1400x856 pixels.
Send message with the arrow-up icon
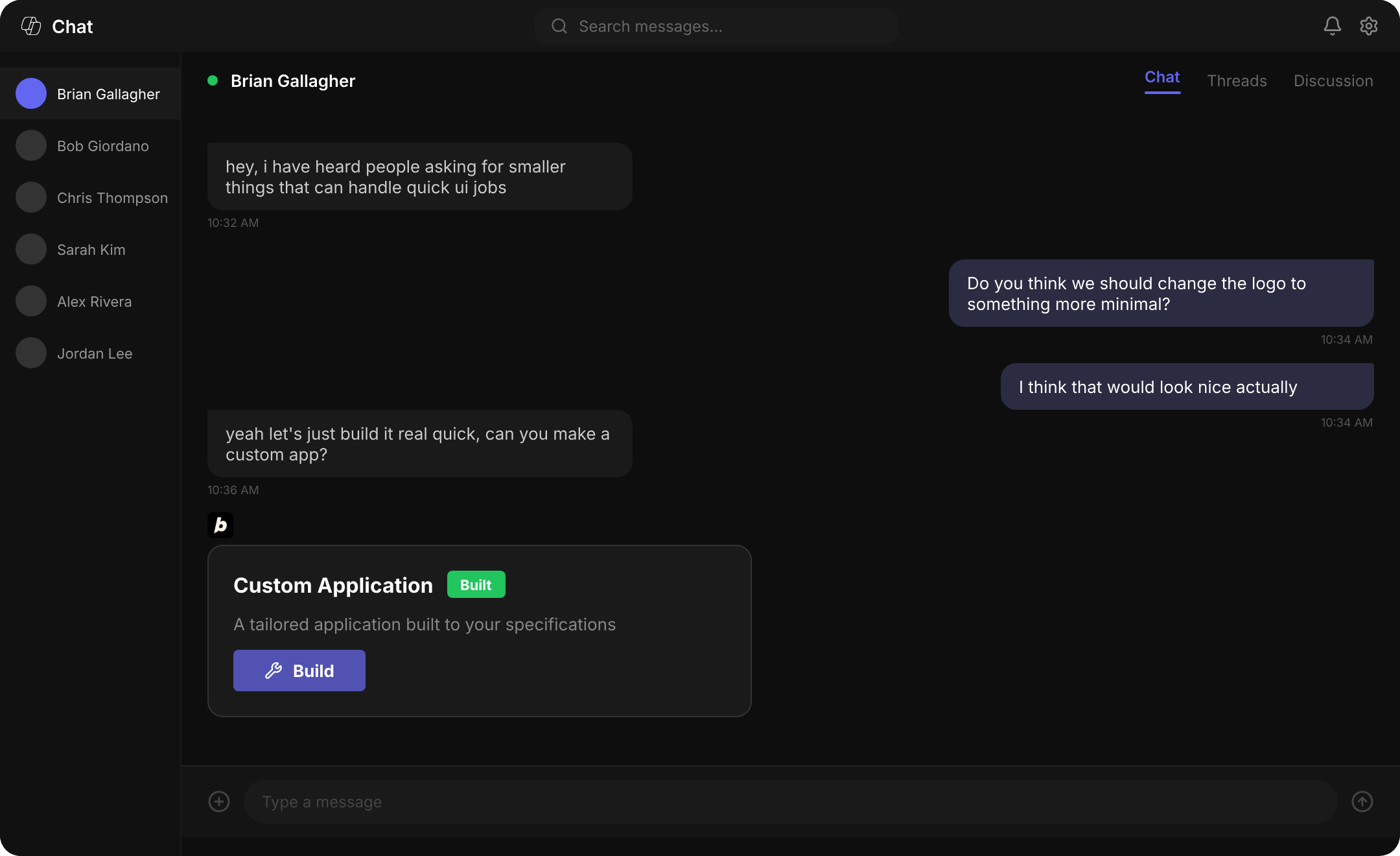1362,802
